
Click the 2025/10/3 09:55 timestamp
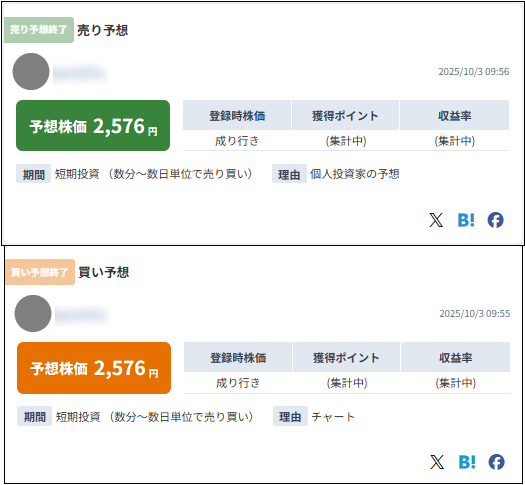475,314
